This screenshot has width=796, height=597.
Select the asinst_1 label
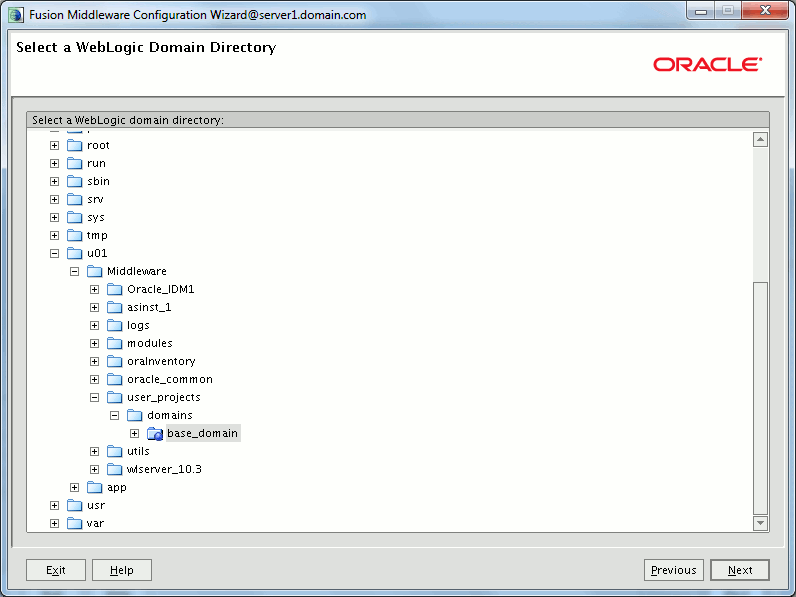tap(149, 308)
